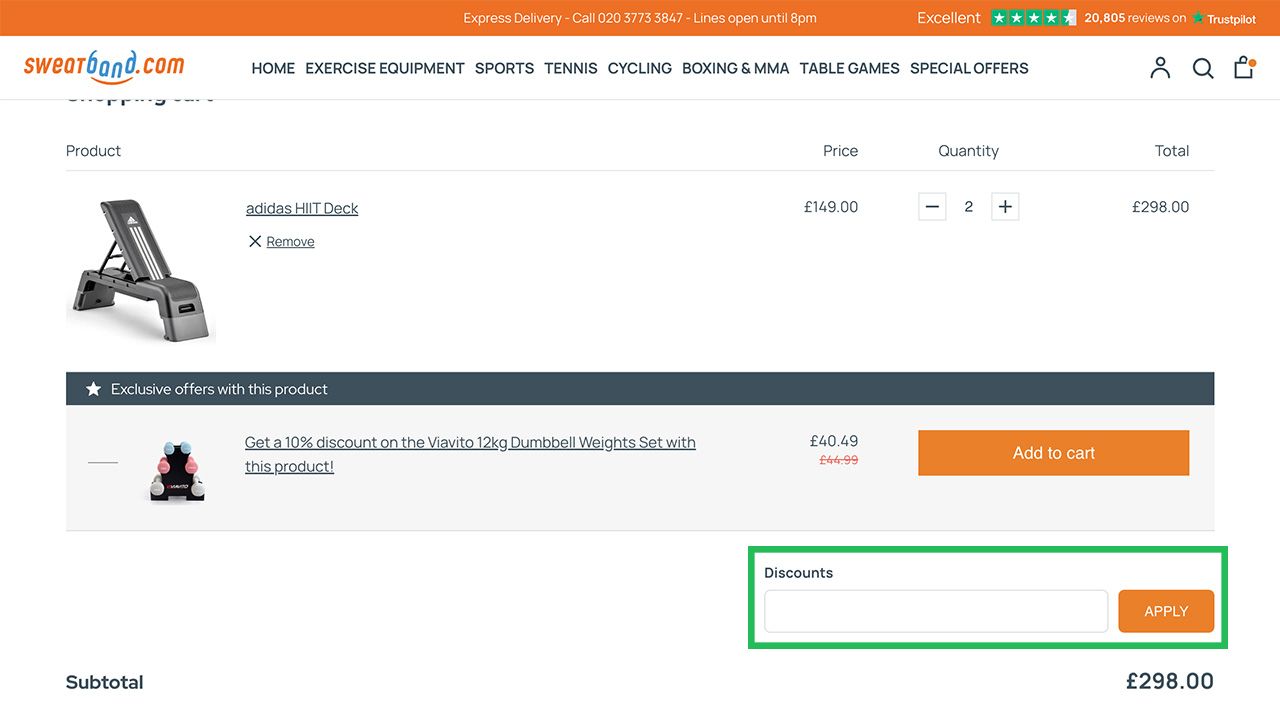Click the quantity value 2

point(968,207)
